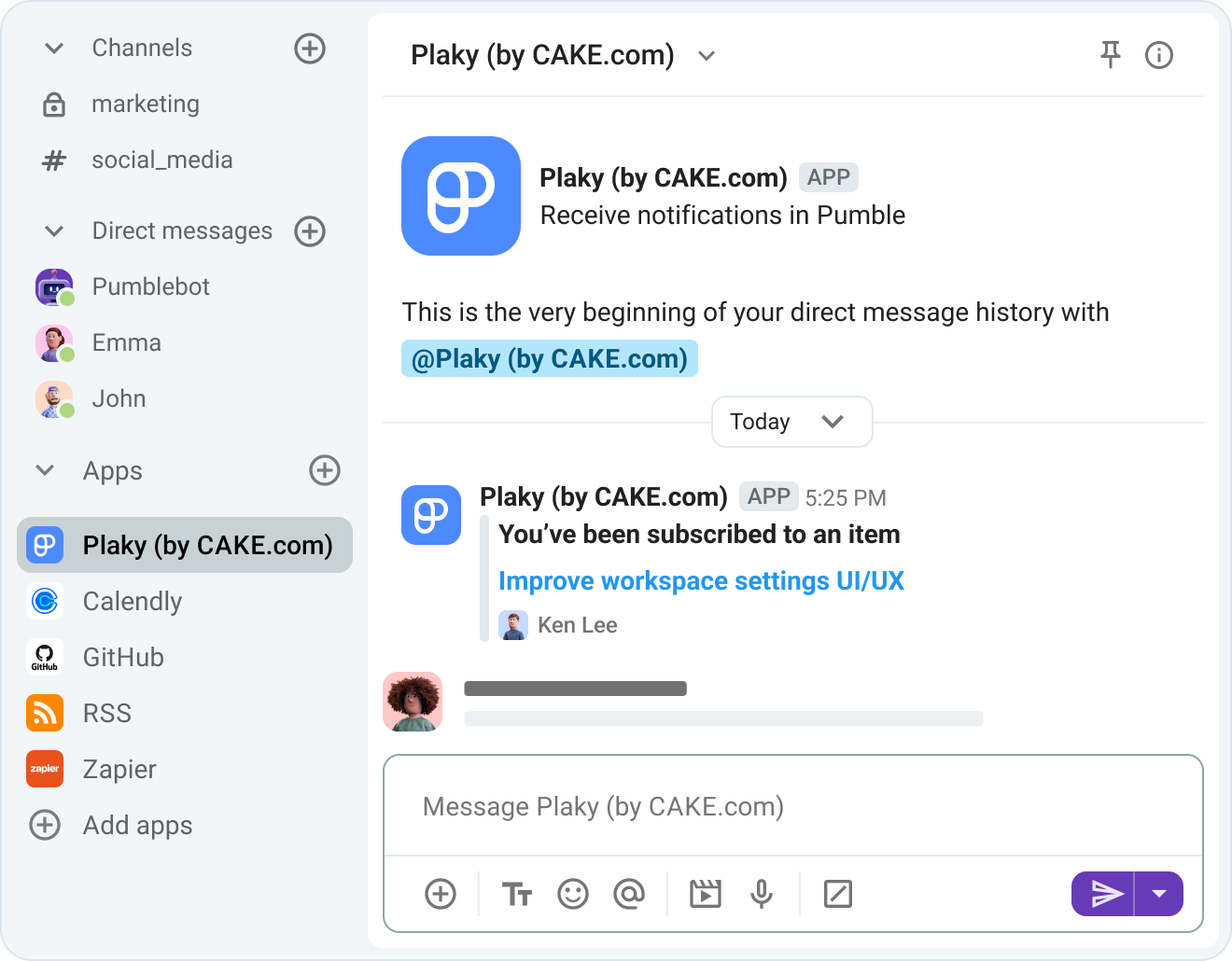This screenshot has width=1232, height=961.
Task: Click the large Plaky app logo
Action: 461,196
